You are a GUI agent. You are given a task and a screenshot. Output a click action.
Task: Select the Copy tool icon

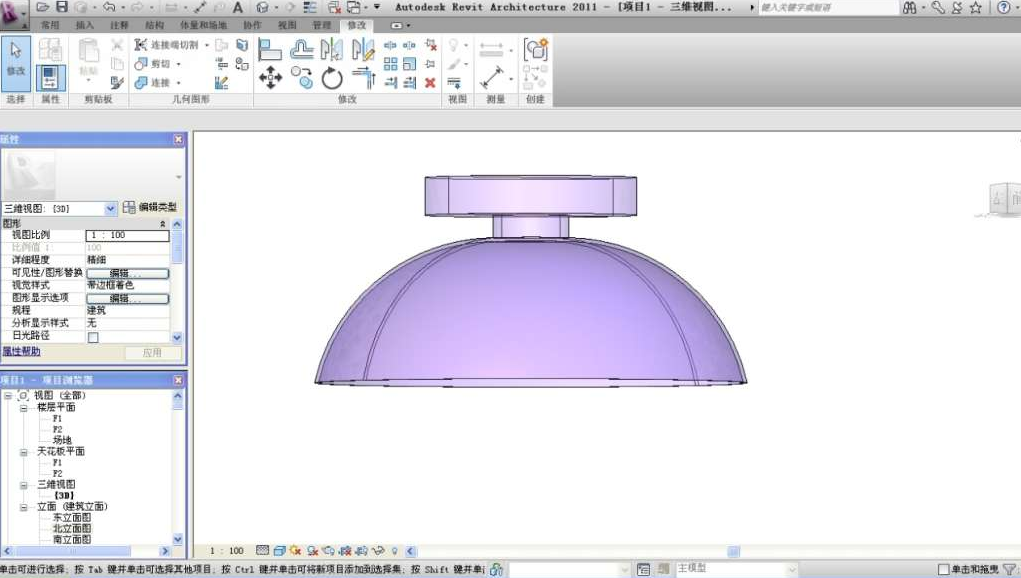[x=301, y=77]
